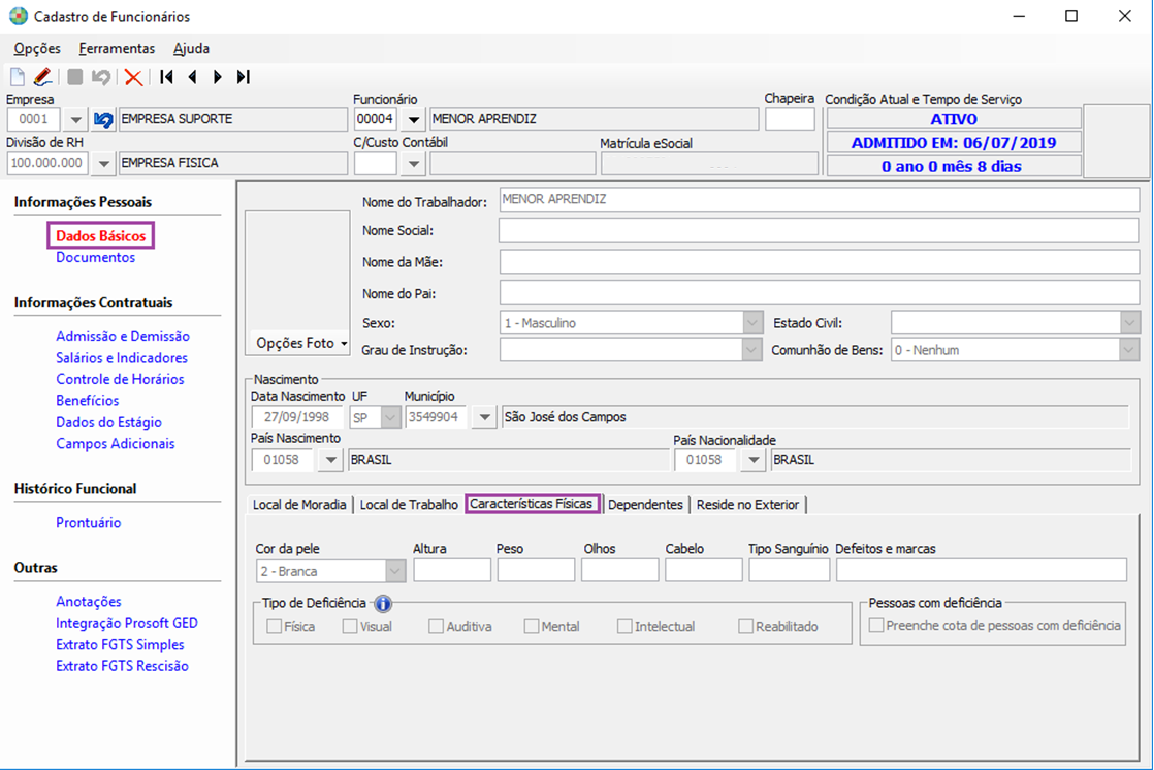Click the app icon in the title bar

pos(18,16)
